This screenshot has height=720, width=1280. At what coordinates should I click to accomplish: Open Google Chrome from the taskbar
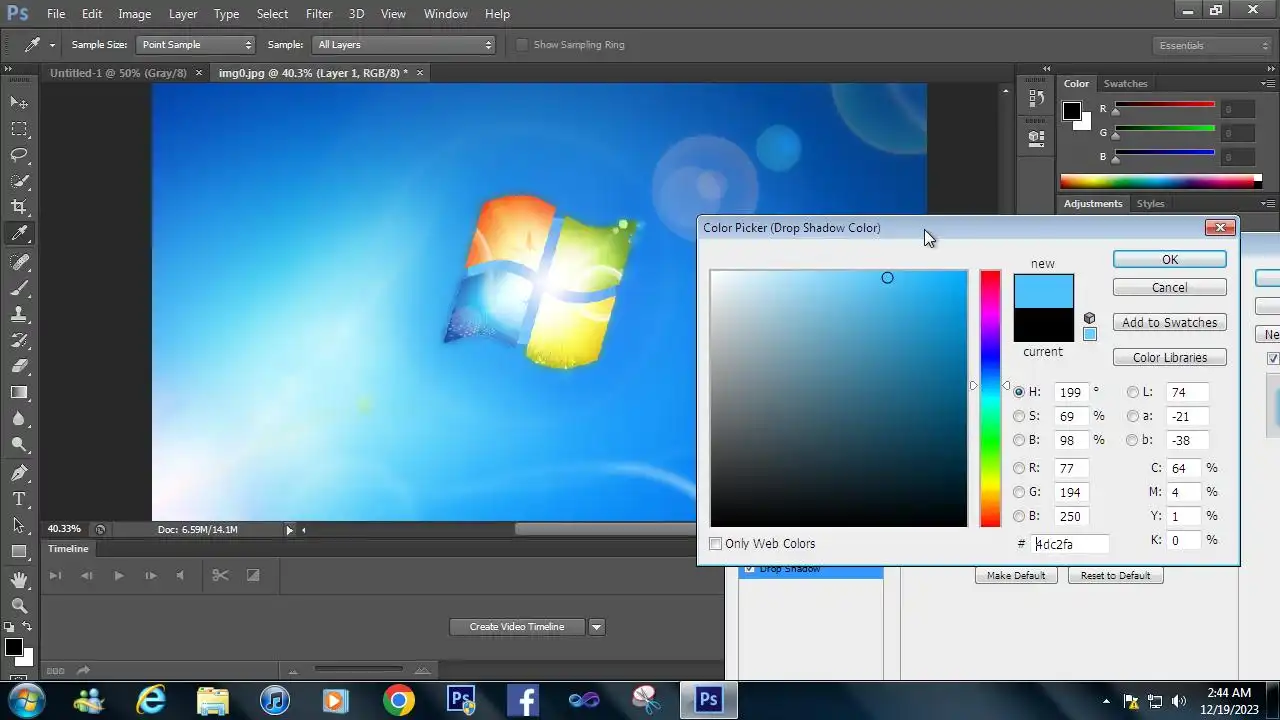point(398,700)
